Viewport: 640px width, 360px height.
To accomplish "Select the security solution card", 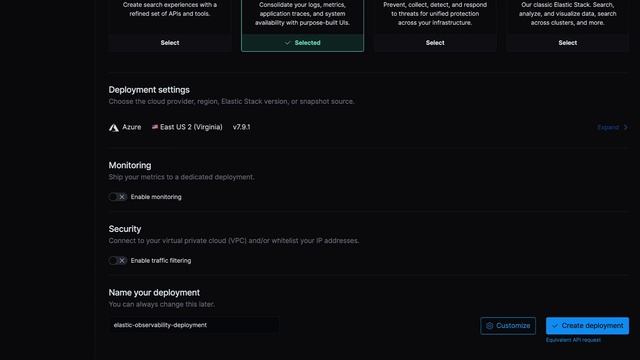I will pyautogui.click(x=435, y=43).
